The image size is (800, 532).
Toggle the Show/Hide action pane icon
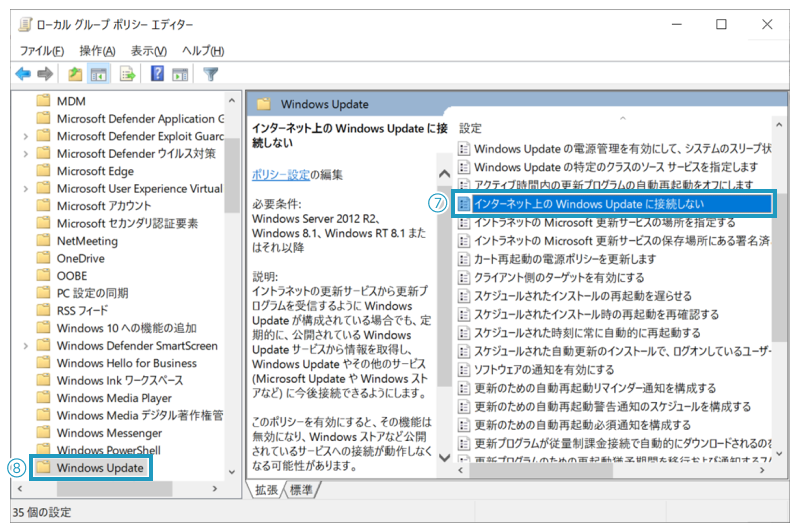click(x=180, y=74)
